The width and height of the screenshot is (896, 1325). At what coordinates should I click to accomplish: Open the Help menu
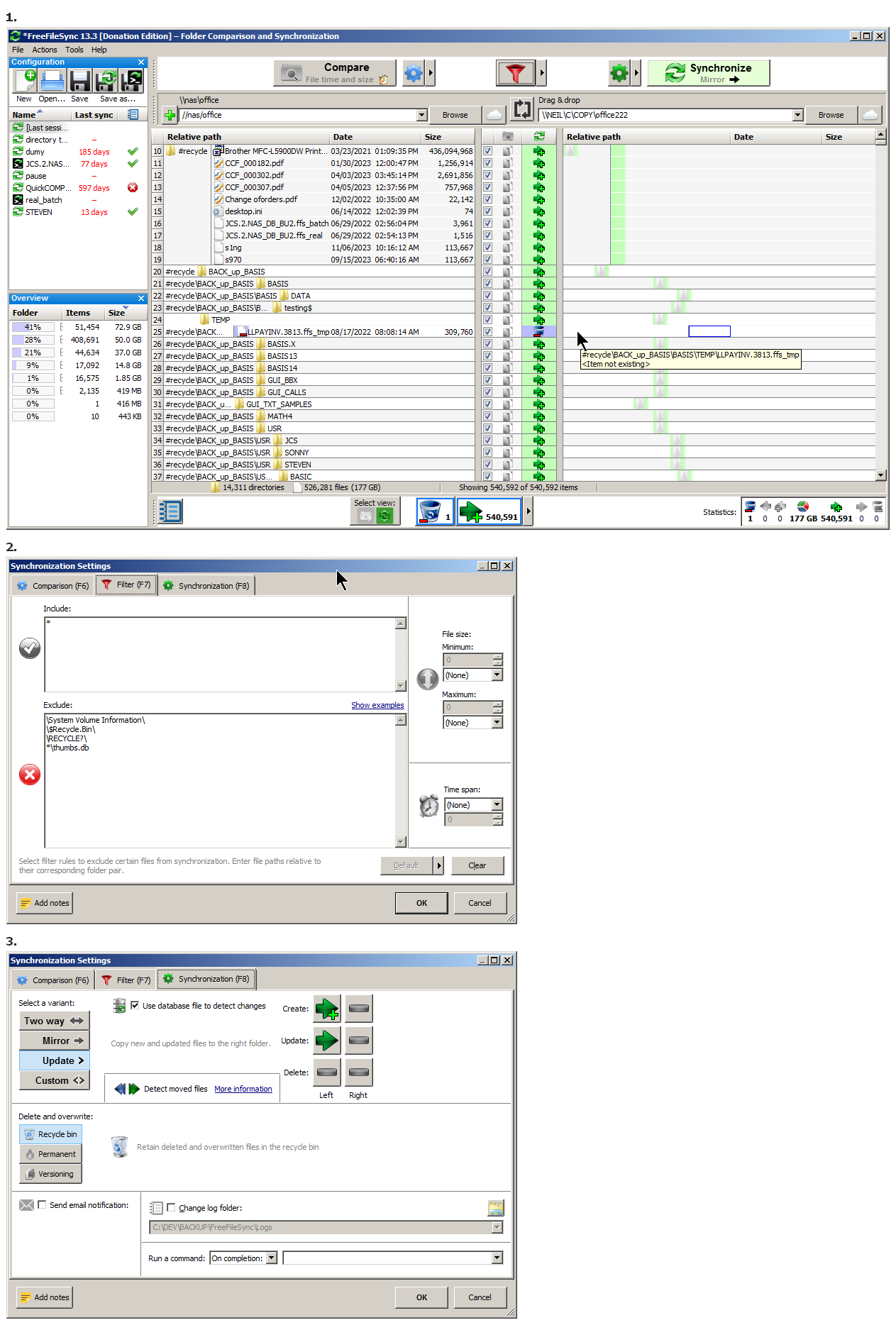[x=99, y=50]
